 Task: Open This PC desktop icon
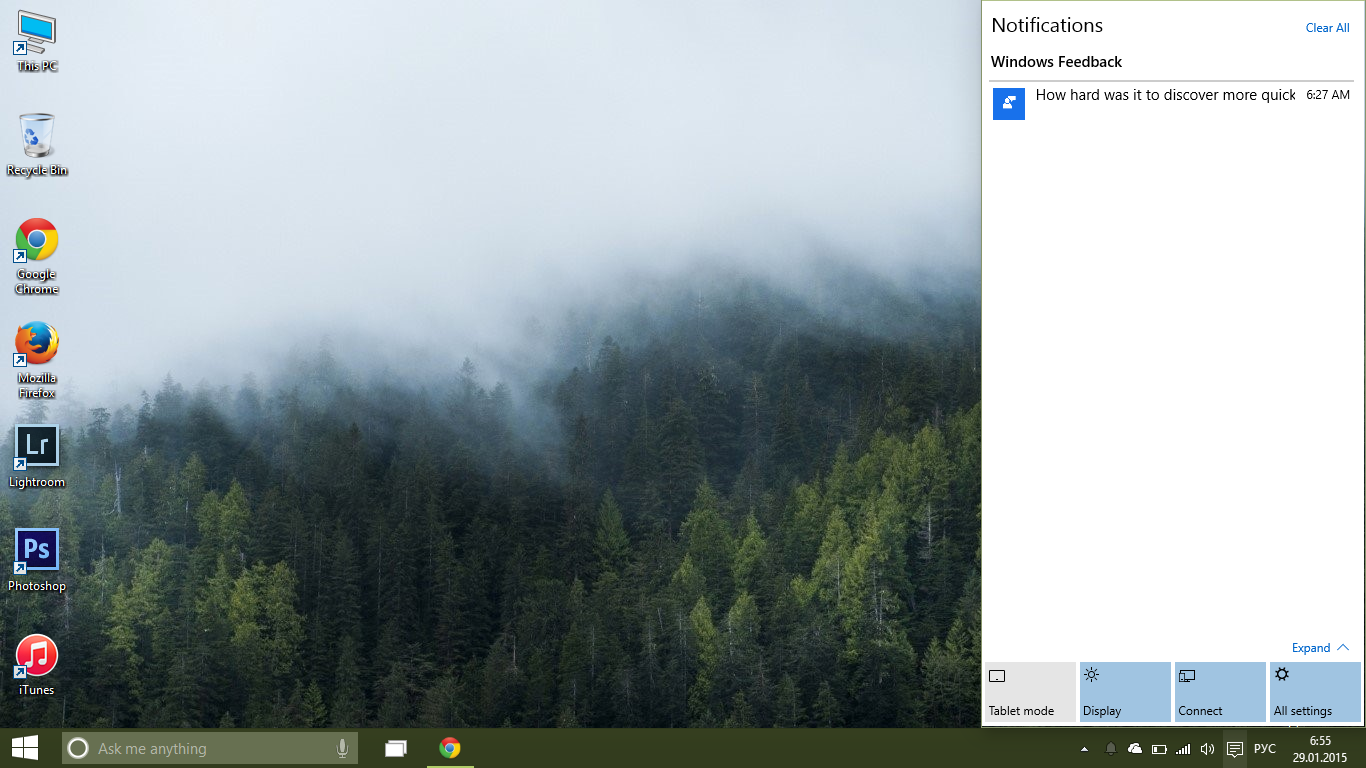tap(37, 42)
